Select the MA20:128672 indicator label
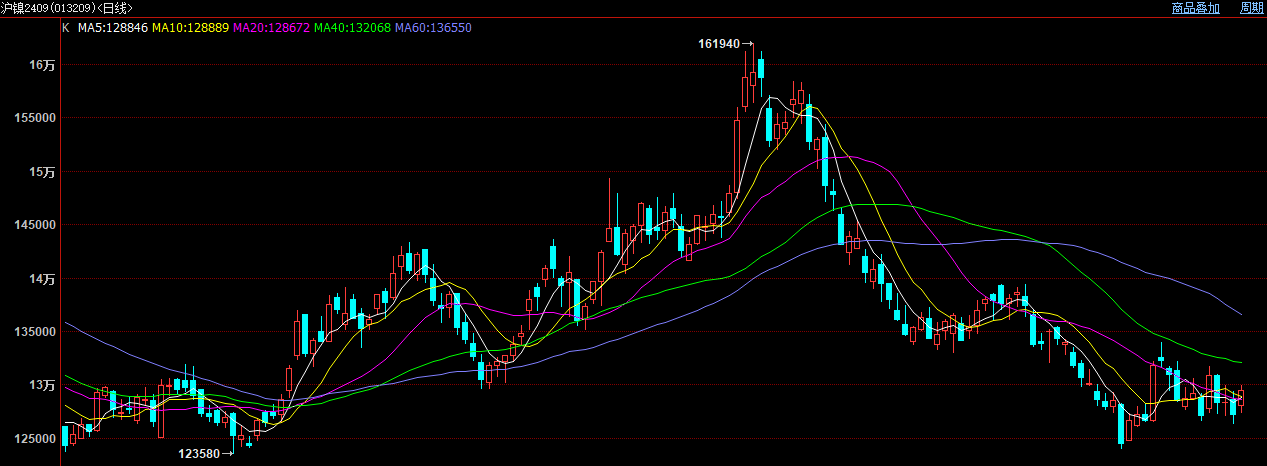 (x=272, y=28)
